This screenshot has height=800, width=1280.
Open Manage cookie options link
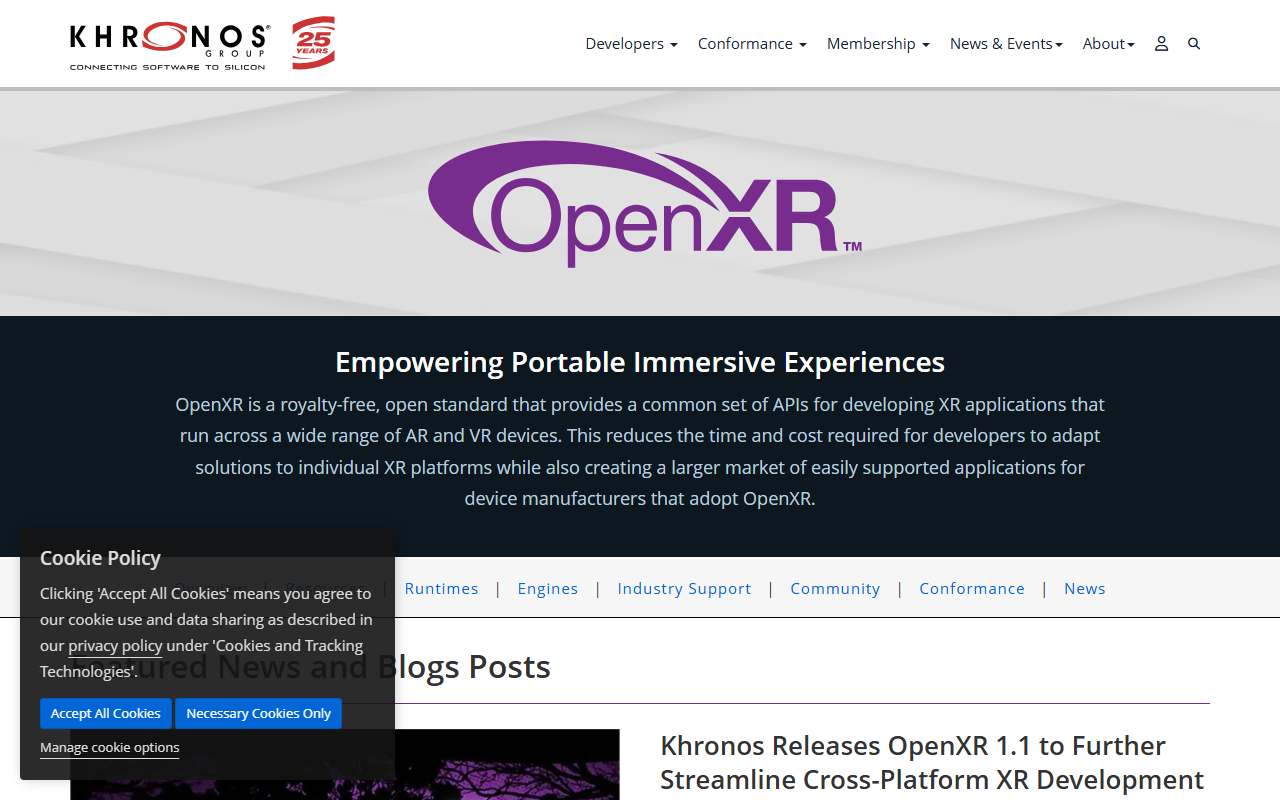click(x=110, y=748)
